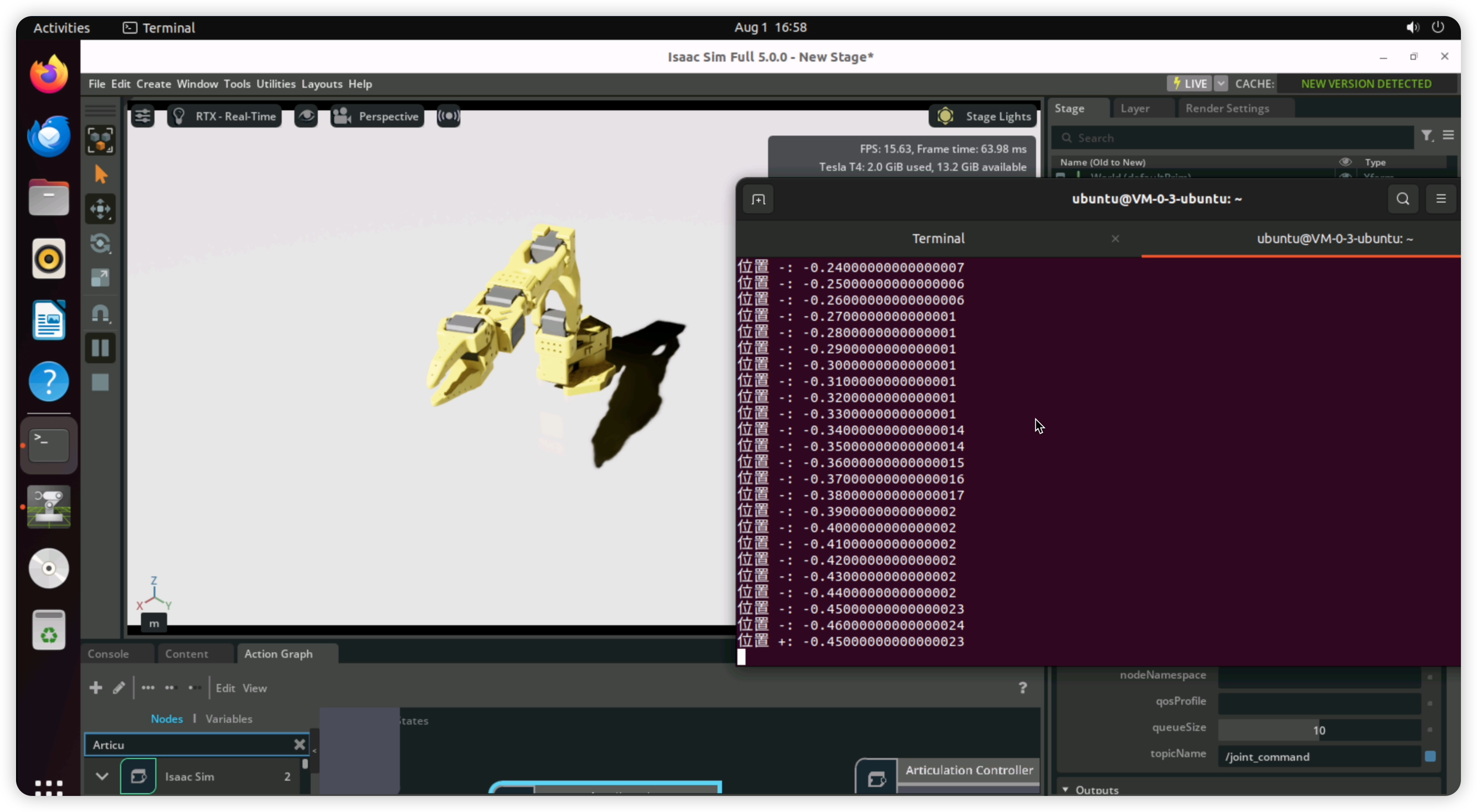This screenshot has height=812, width=1477.
Task: Collapse the Outputs section triangle
Action: (x=1065, y=790)
